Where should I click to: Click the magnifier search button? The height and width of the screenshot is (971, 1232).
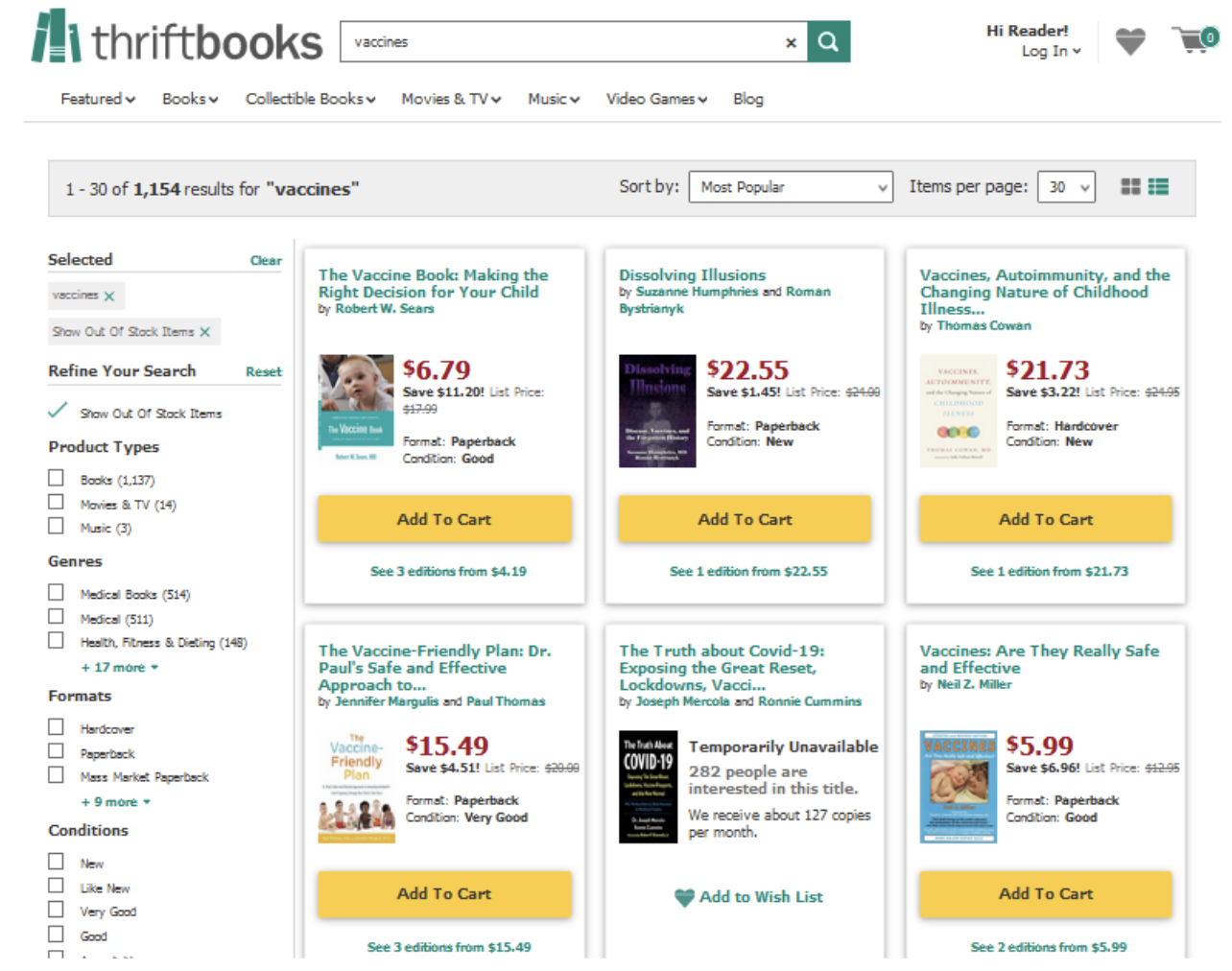click(829, 42)
